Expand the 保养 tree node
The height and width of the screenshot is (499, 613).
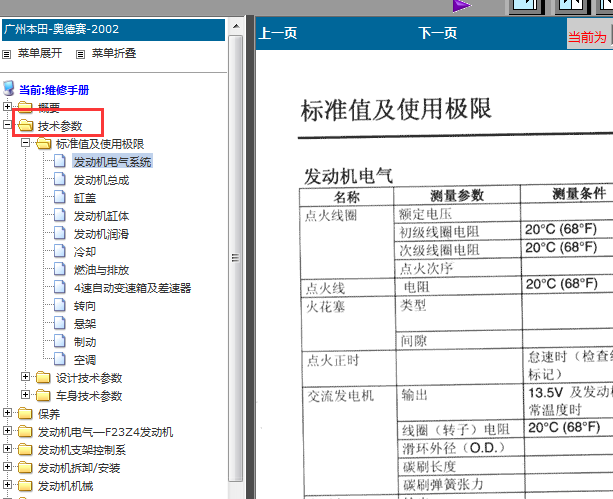coord(7,412)
